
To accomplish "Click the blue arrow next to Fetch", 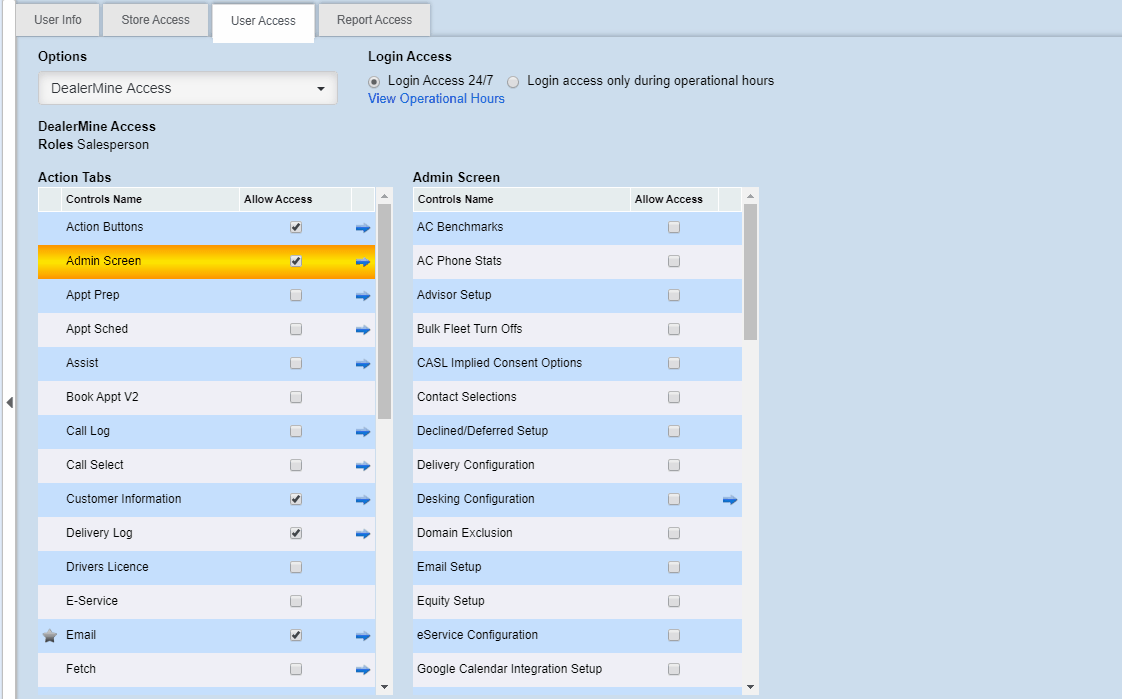I will point(362,670).
